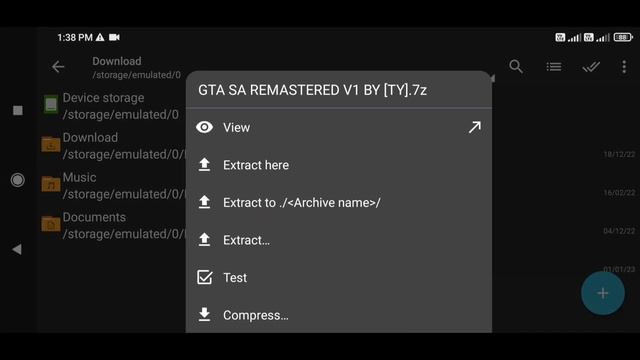Open the Documents folder entry
The image size is (640, 360).
113,225
